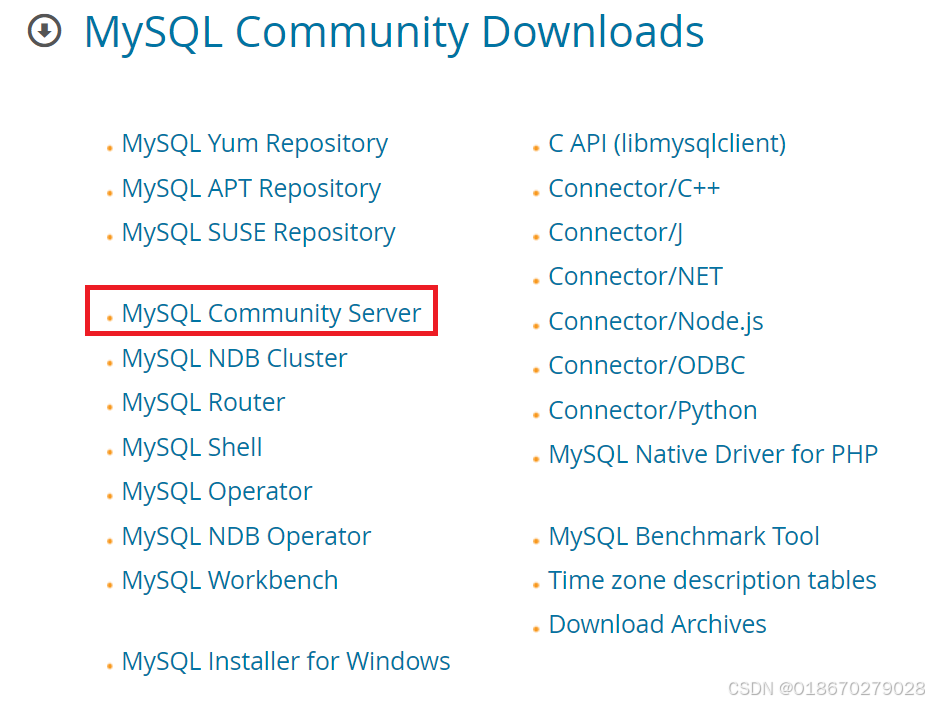Click the download circle icon beside the heading
Viewport: 929px width, 704px height.
(x=44, y=31)
